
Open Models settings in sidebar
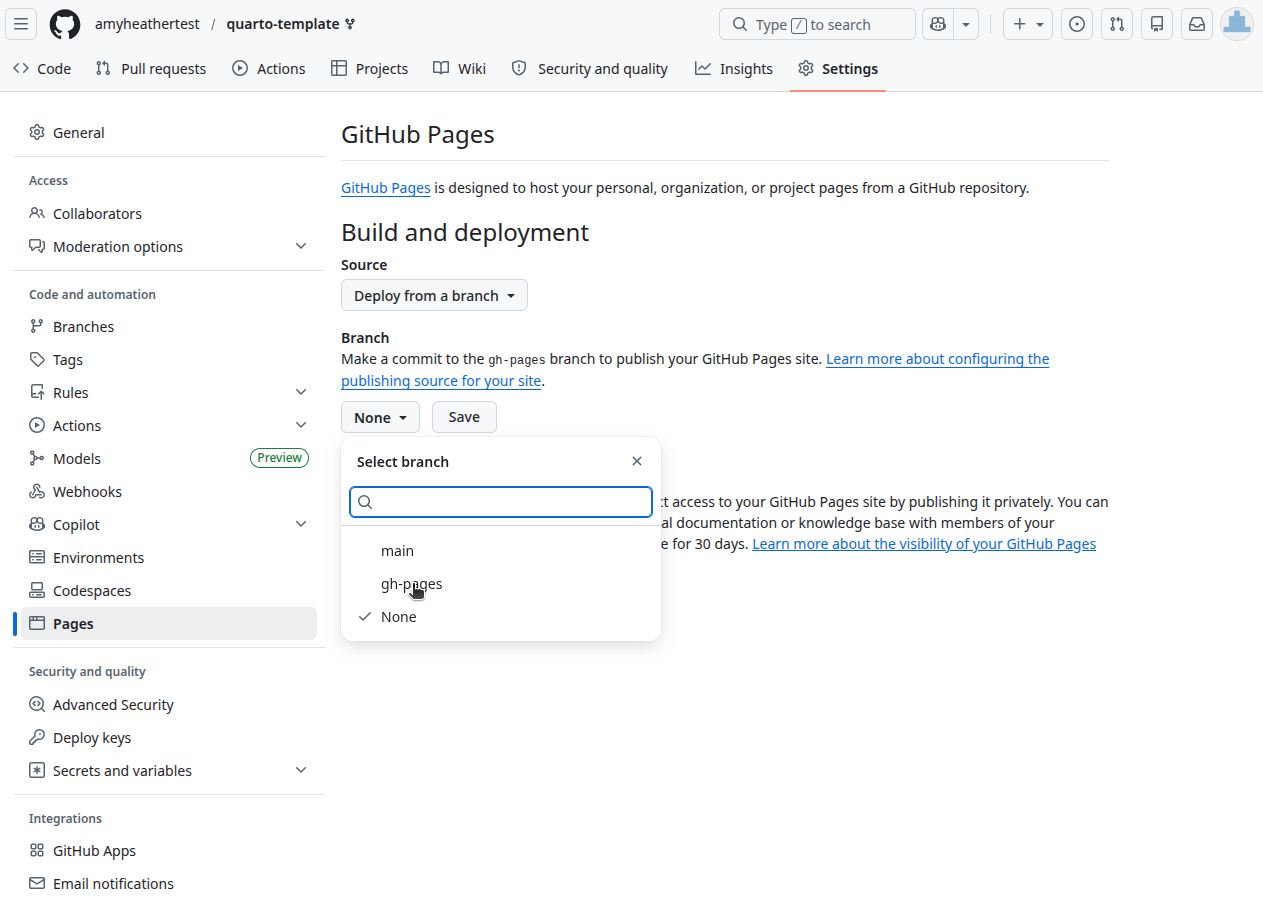[x=169, y=458]
